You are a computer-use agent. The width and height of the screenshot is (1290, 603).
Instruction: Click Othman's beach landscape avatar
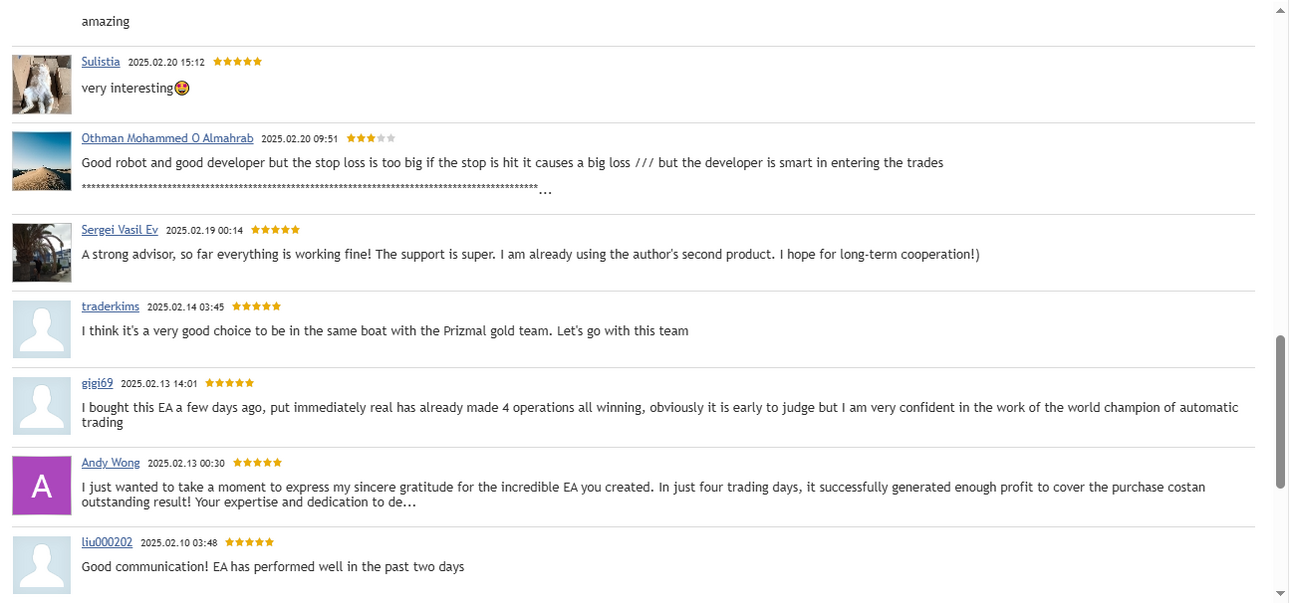[42, 161]
